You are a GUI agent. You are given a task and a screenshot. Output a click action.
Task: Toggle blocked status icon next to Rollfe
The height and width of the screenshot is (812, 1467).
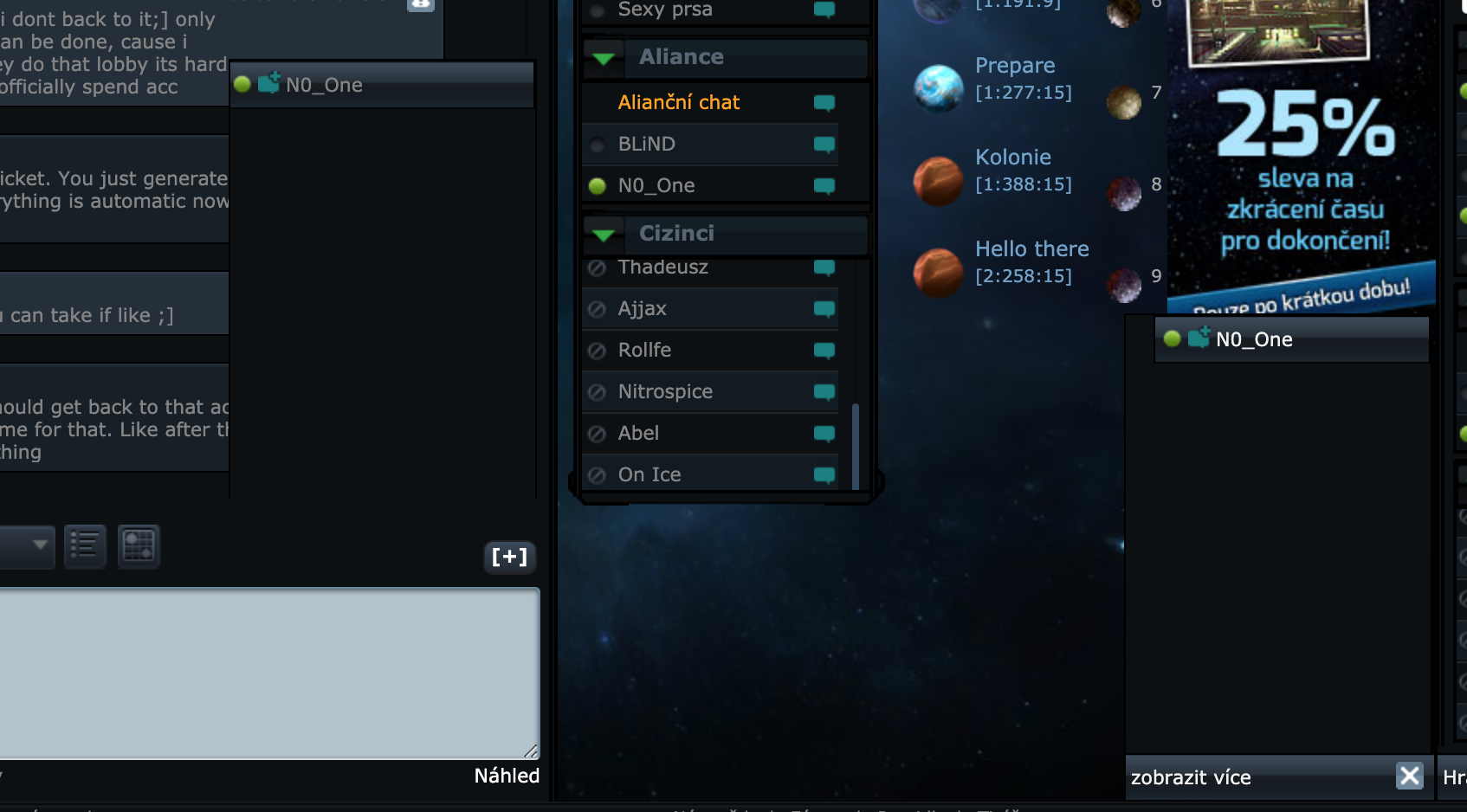point(597,351)
